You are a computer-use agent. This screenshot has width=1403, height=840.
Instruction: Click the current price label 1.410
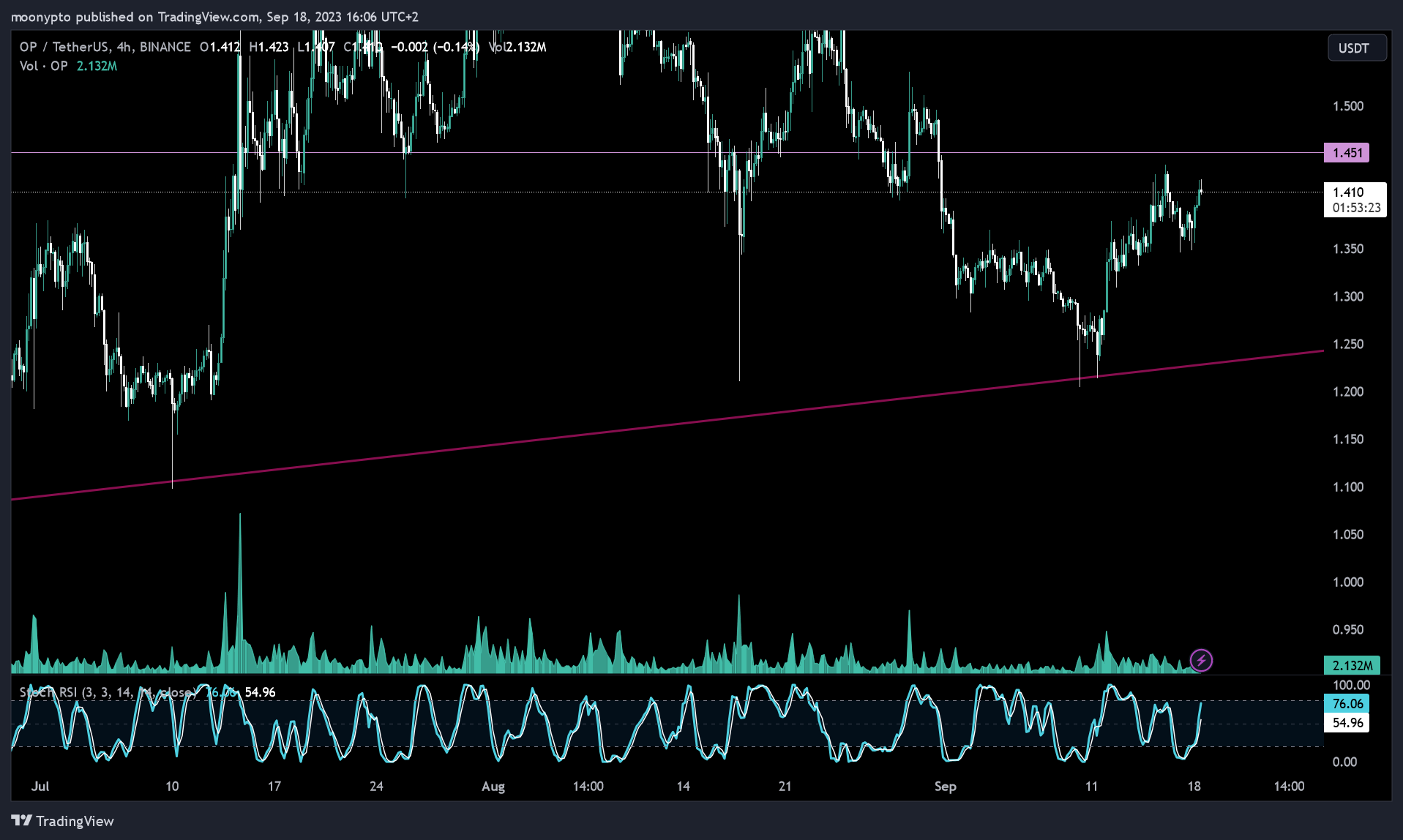[1355, 200]
